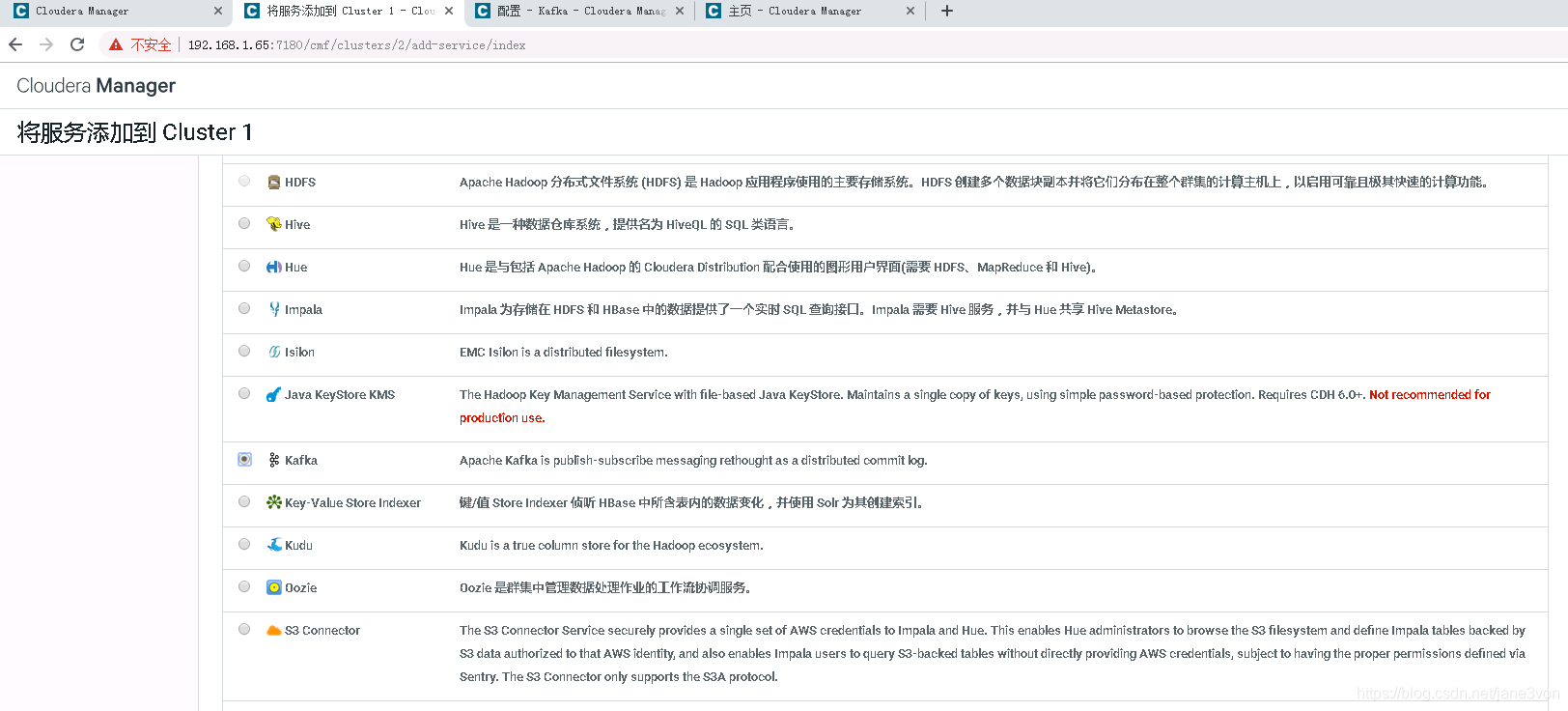Select the Kafka radio button
The height and width of the screenshot is (711, 1568).
[x=244, y=459]
